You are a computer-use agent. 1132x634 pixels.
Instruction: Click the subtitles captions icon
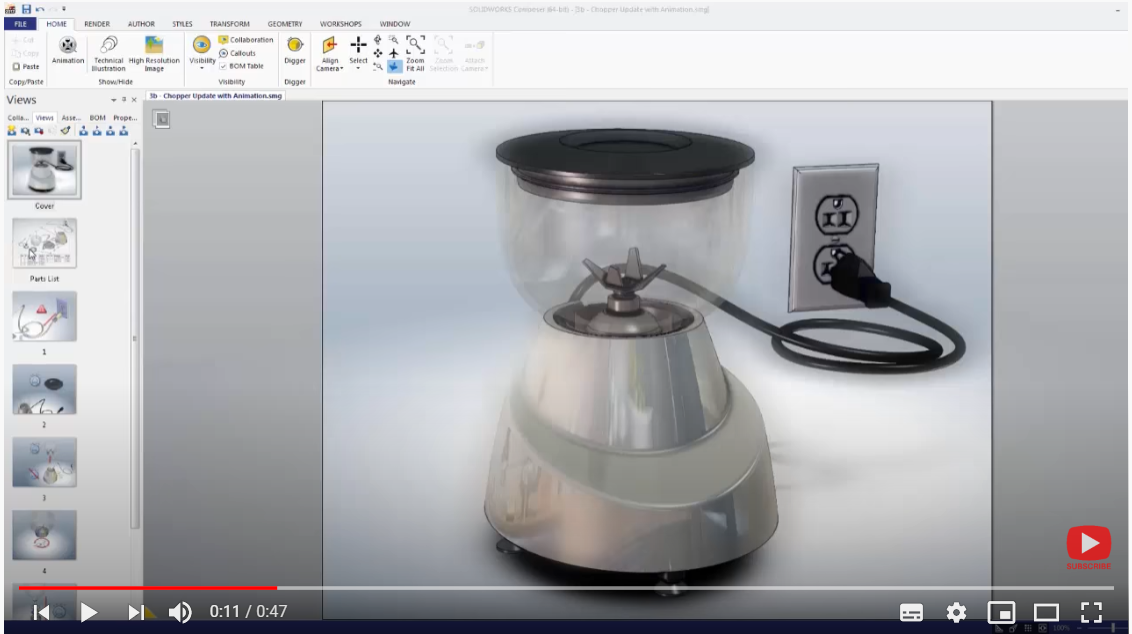911,612
